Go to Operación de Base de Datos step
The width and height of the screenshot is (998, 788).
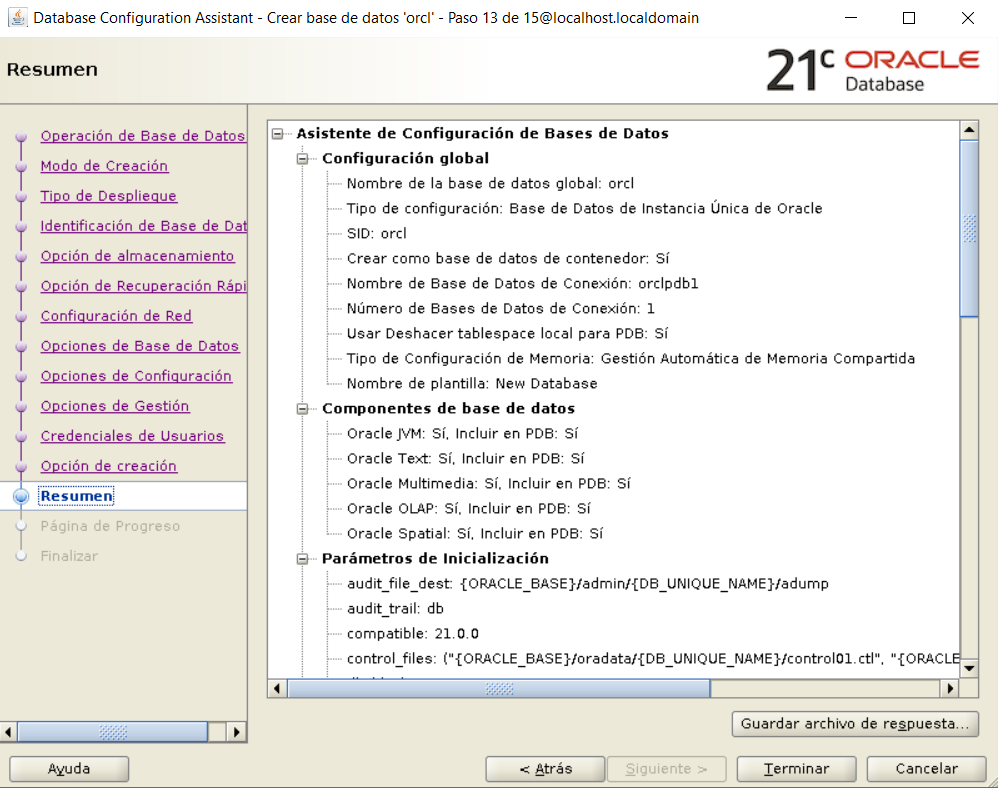coord(143,136)
